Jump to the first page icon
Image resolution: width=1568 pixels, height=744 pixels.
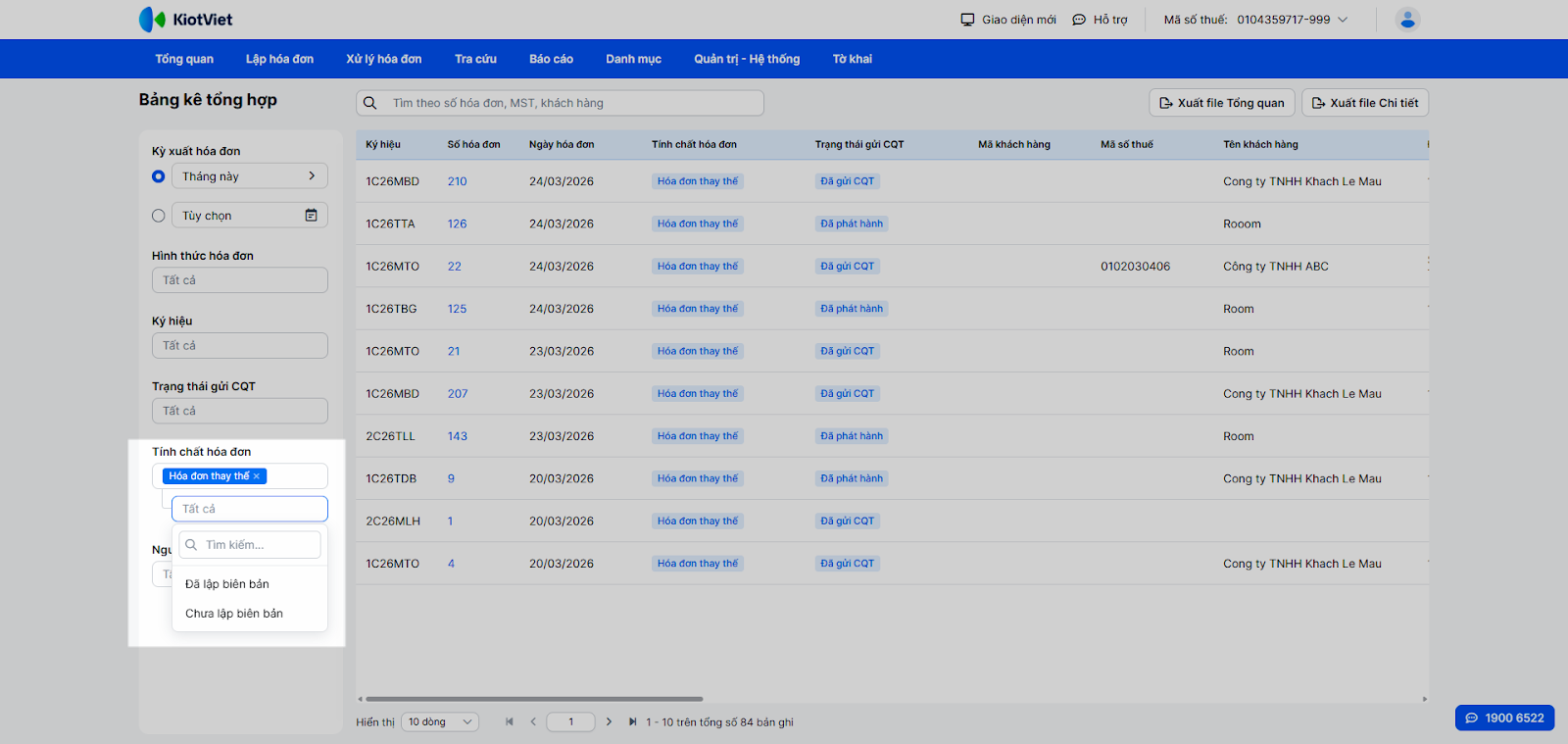pos(510,722)
